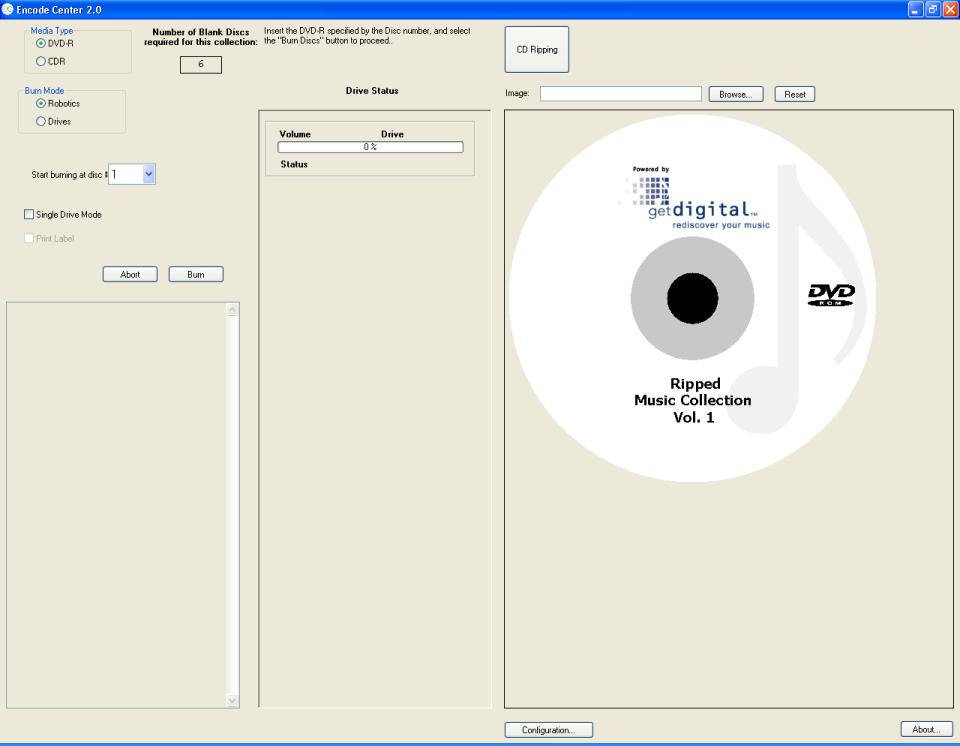This screenshot has width=960, height=746.
Task: Open the Configuration dialog
Action: (548, 729)
